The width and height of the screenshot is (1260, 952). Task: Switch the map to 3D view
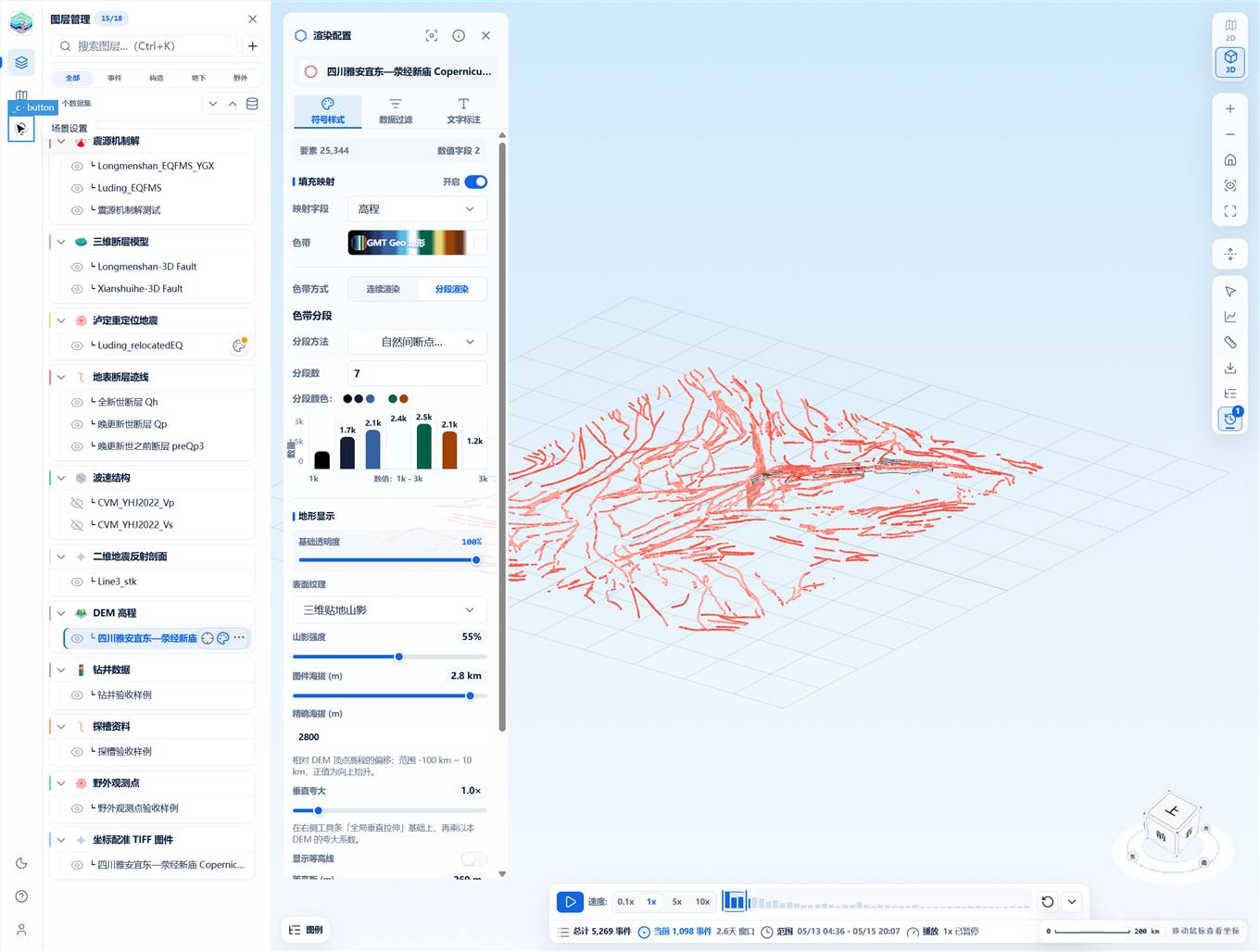1230,61
